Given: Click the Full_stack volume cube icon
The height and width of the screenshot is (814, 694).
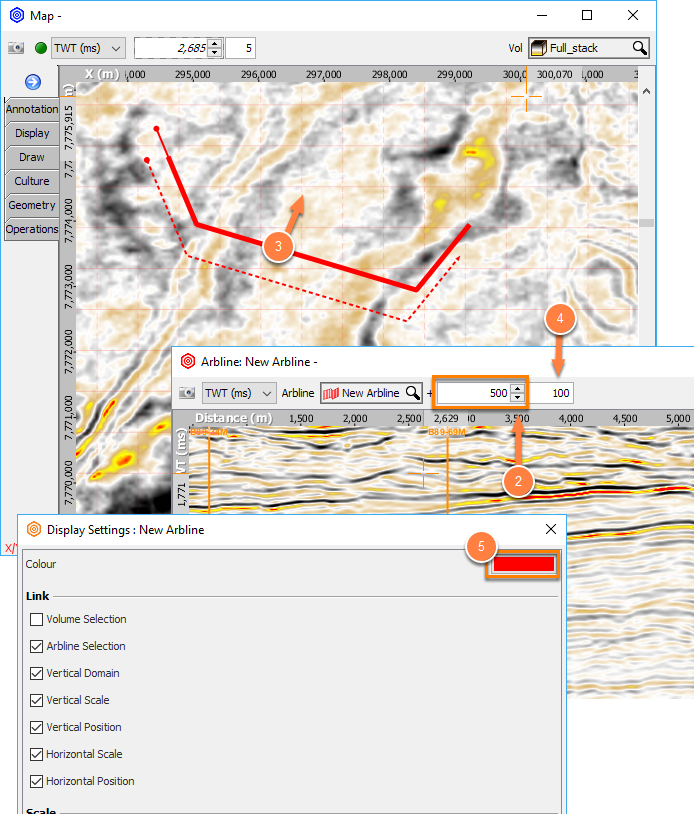Looking at the screenshot, I should [539, 48].
